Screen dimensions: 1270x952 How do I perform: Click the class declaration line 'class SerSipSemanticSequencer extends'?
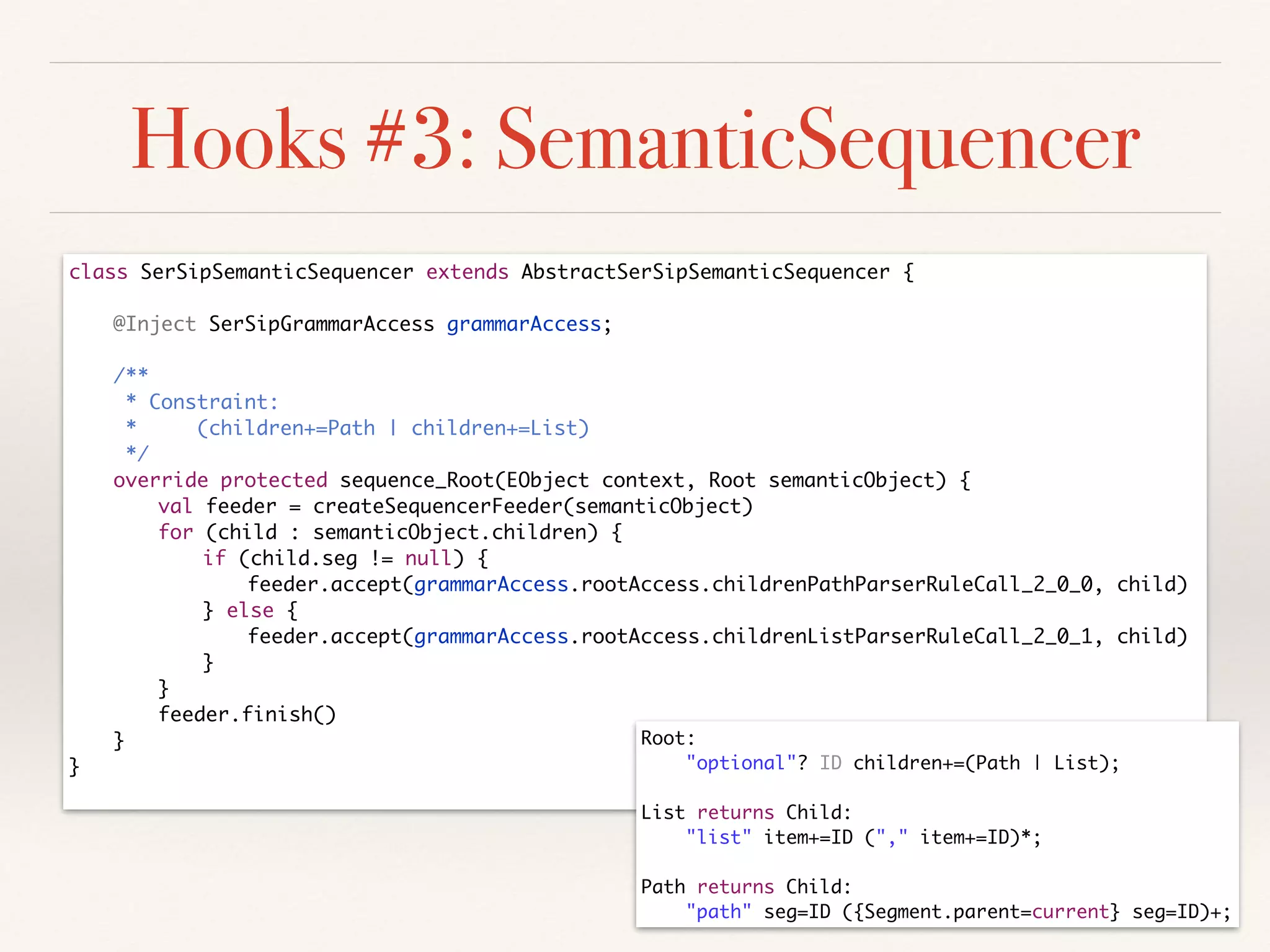tap(491, 273)
